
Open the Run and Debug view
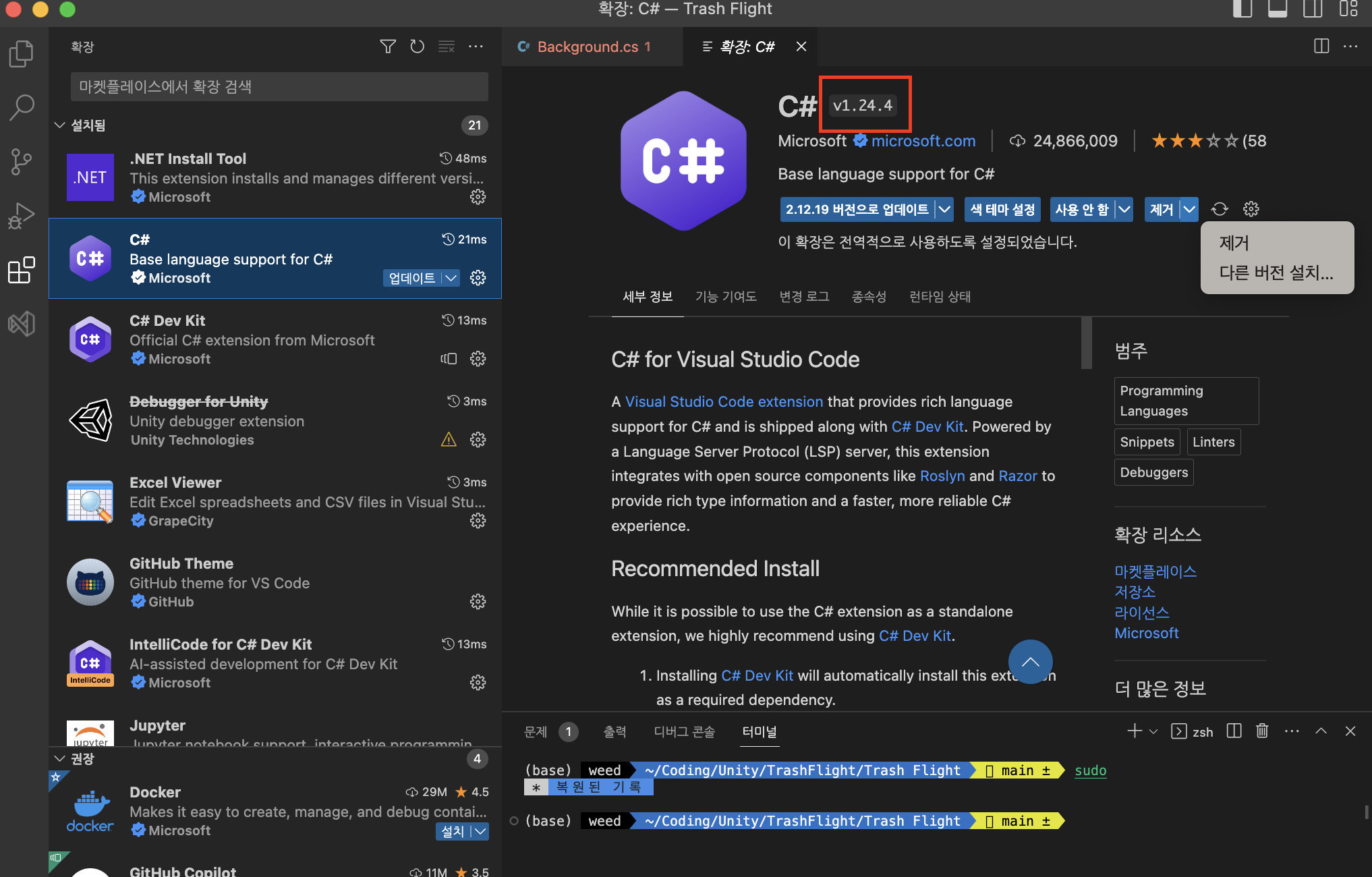(x=22, y=216)
